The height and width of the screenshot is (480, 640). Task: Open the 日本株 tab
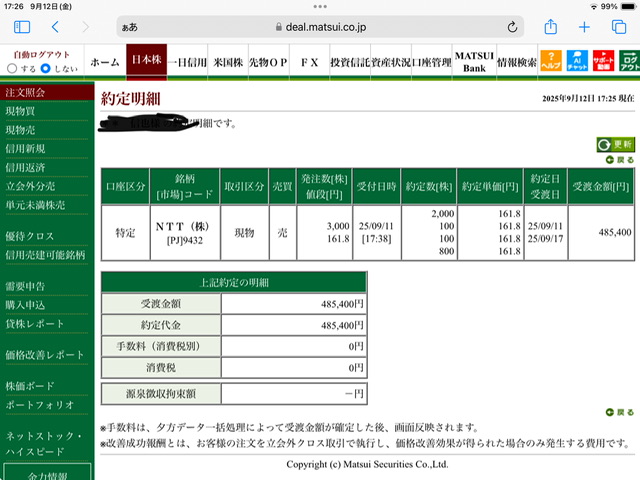[x=147, y=60]
